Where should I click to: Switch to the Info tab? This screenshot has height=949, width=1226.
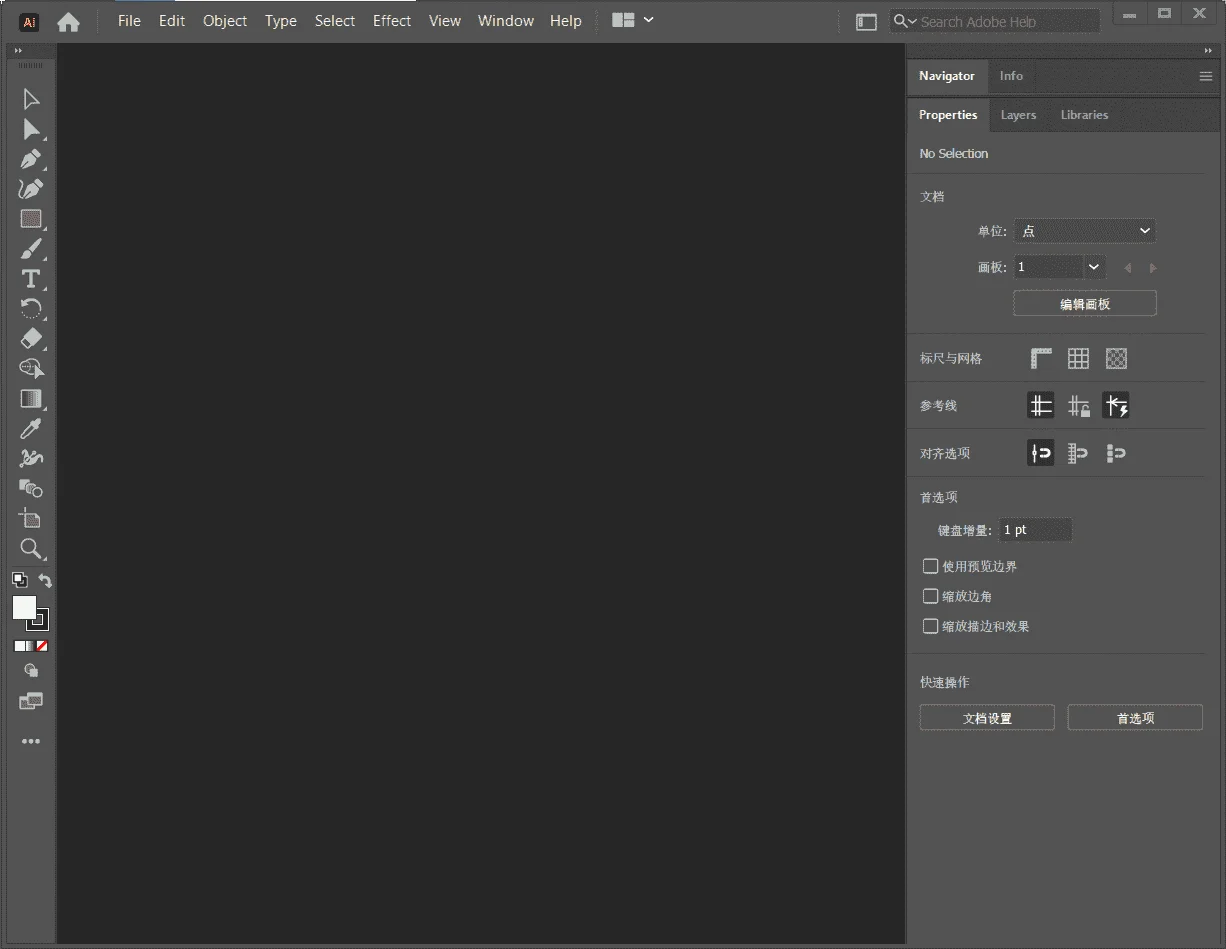point(1011,76)
